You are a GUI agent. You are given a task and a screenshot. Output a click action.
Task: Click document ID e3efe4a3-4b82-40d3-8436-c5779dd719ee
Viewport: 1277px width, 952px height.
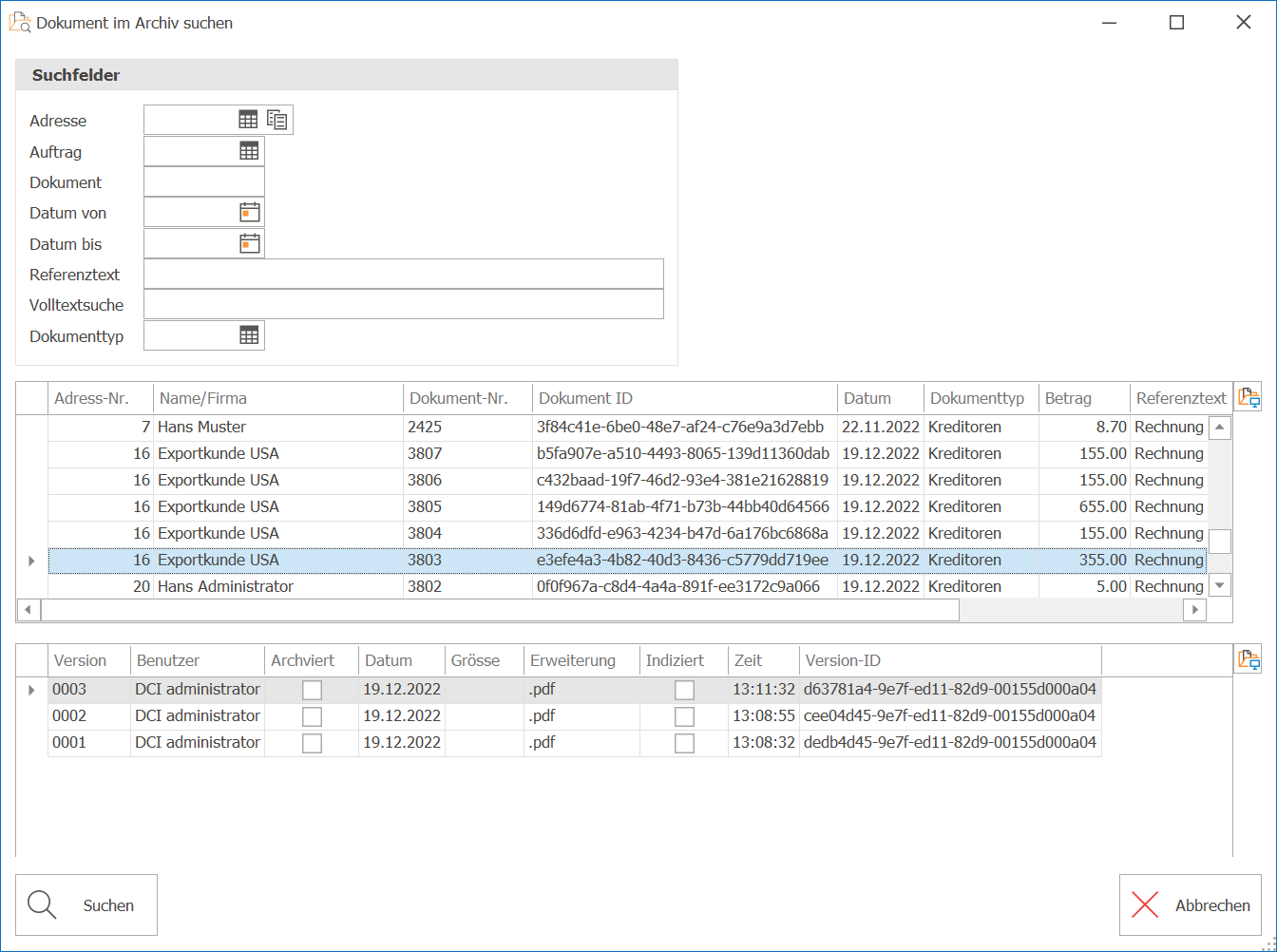coord(682,561)
